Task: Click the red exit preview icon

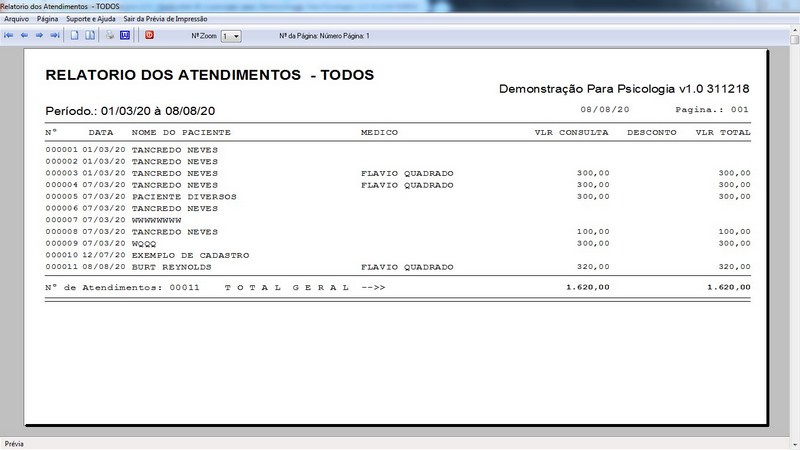Action: point(150,35)
